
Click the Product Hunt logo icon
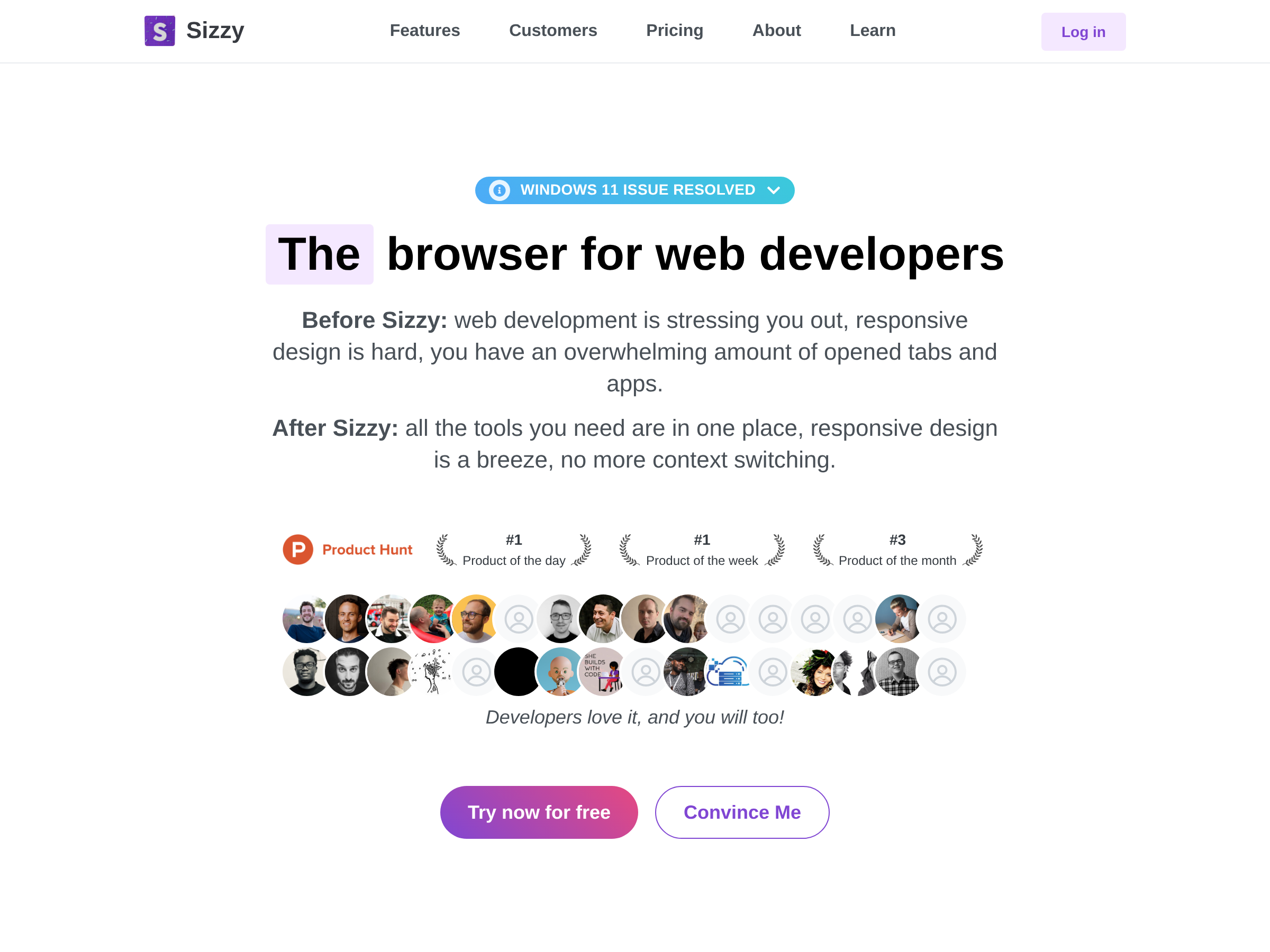pos(298,550)
